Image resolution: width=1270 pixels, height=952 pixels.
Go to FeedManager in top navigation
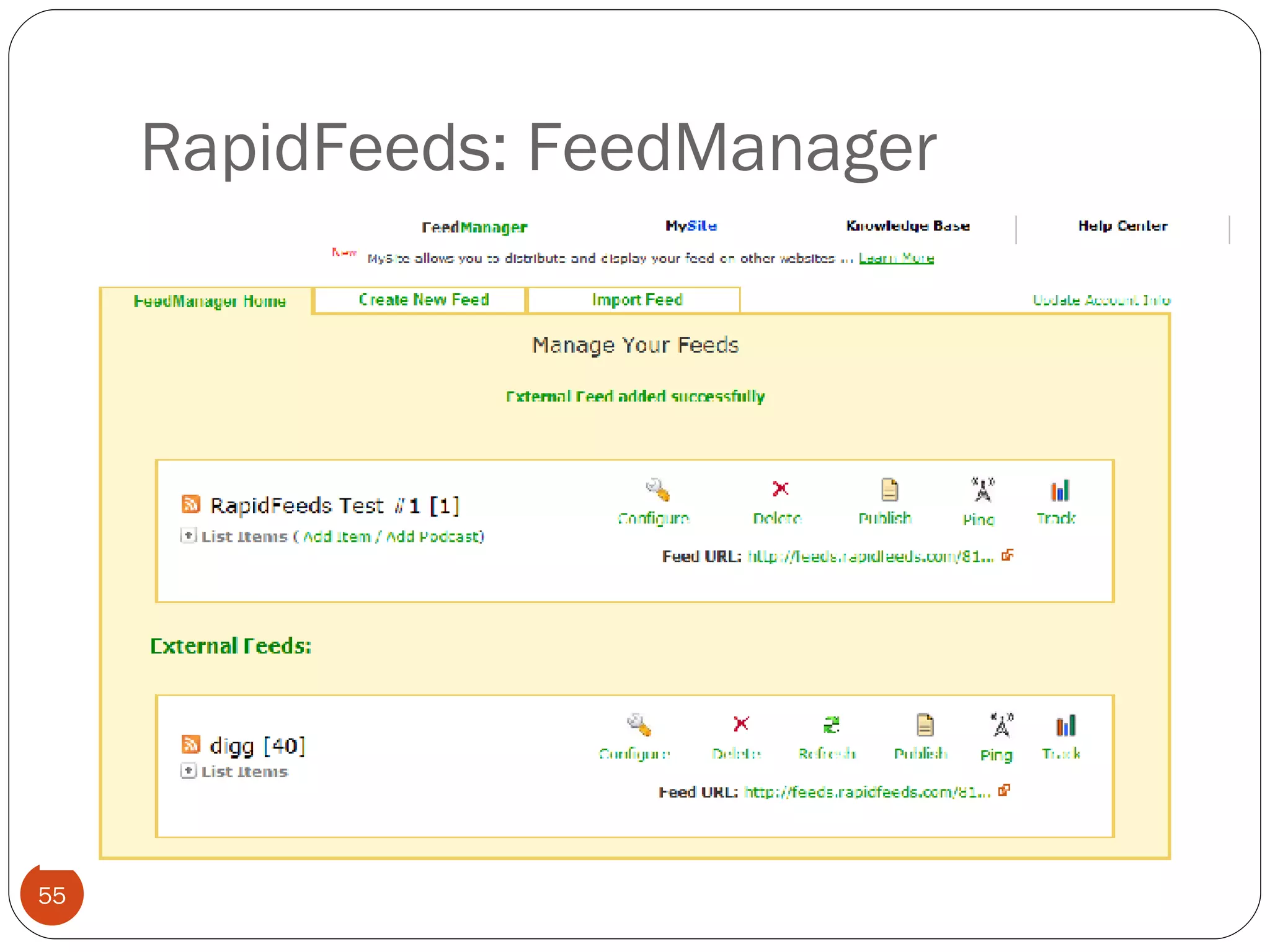474,227
